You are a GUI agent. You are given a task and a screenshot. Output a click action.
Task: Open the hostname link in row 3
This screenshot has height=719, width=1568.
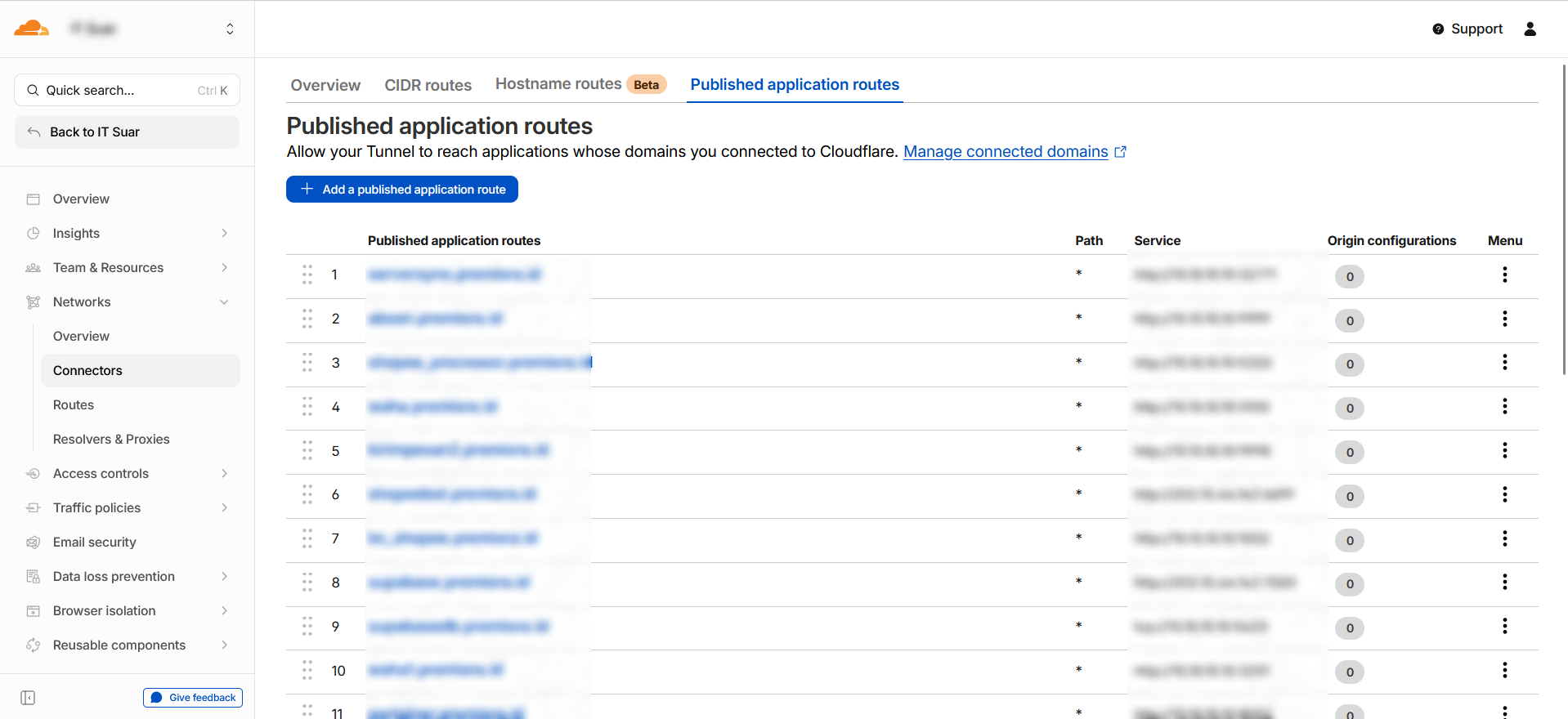coord(480,362)
